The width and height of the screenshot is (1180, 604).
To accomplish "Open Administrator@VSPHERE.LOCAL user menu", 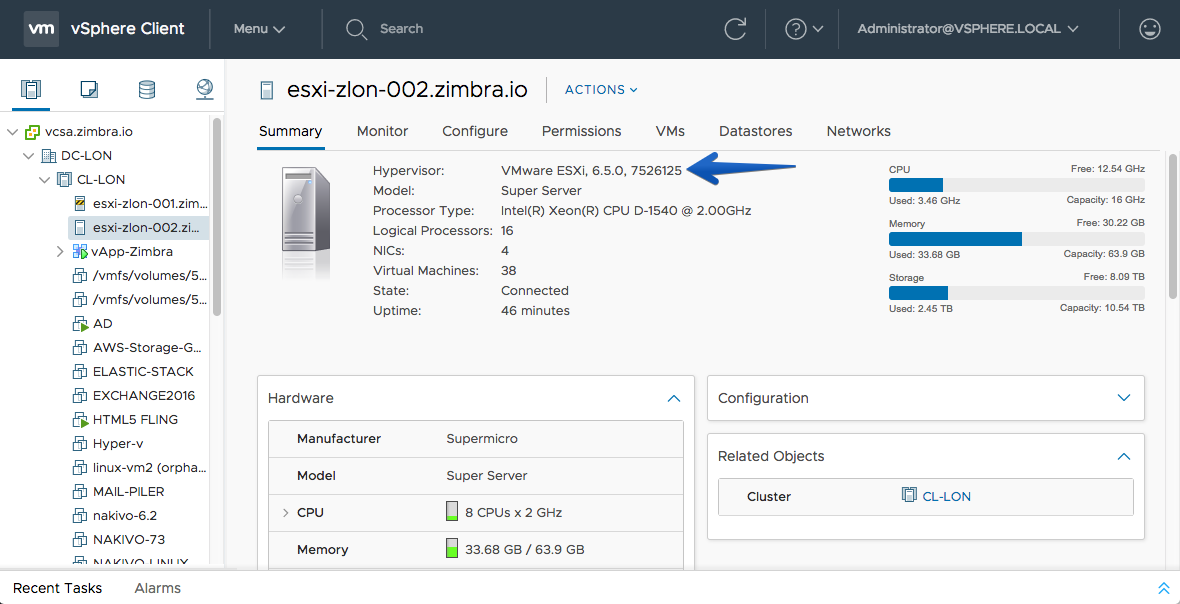I will tap(968, 29).
